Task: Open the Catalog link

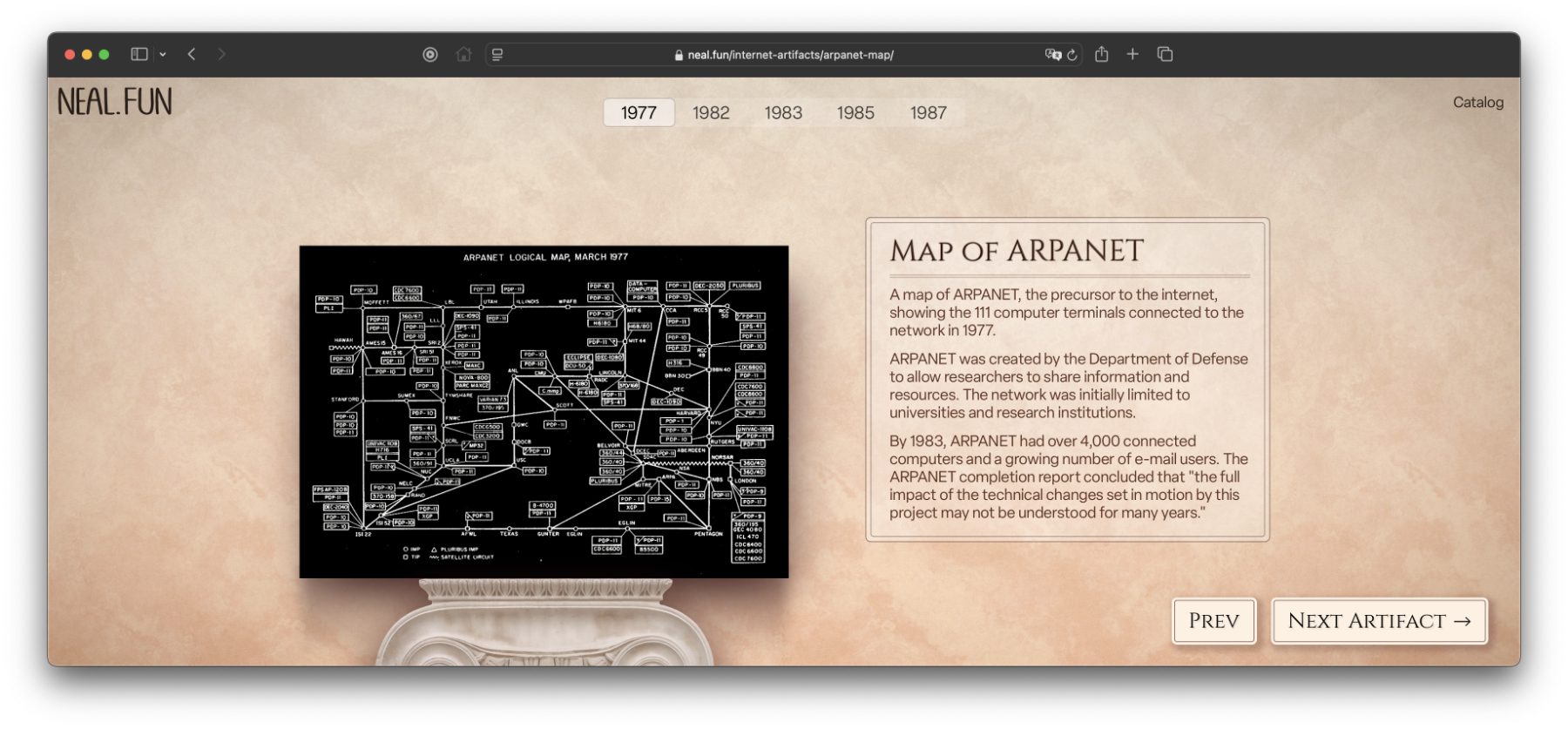Action: (x=1477, y=102)
